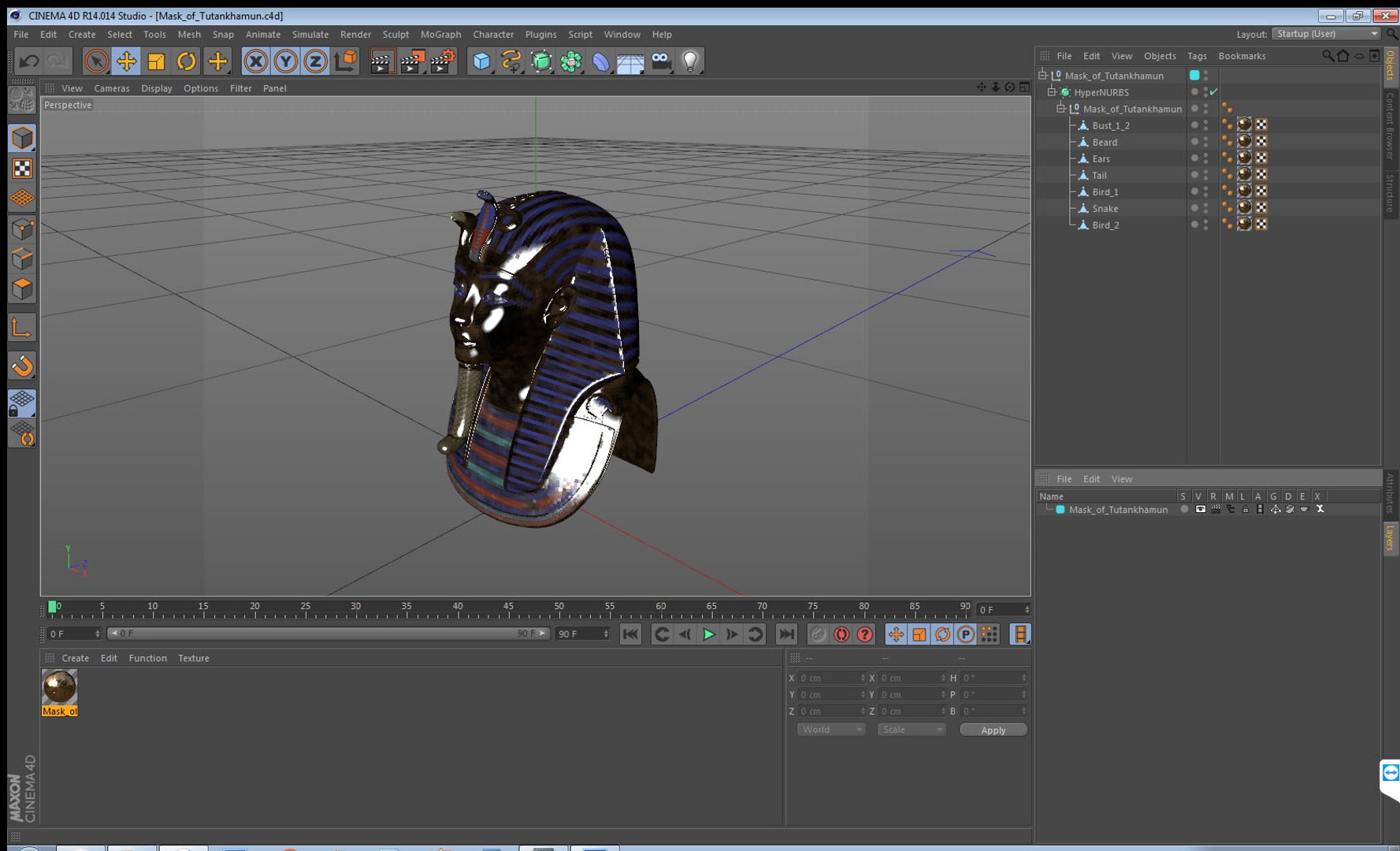
Task: Open the MoGraph menu
Action: click(x=441, y=35)
